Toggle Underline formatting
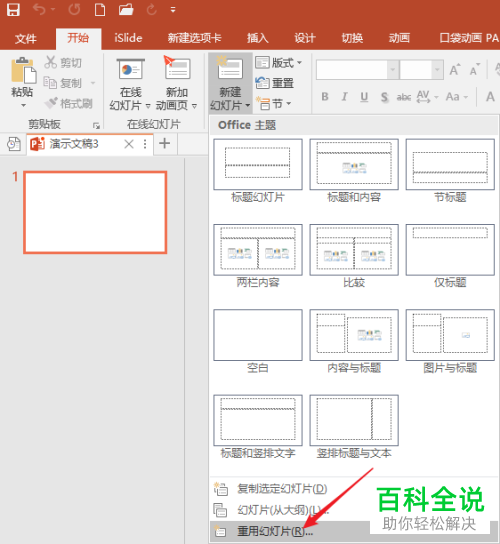500x544 pixels. pyautogui.click(x=364, y=97)
